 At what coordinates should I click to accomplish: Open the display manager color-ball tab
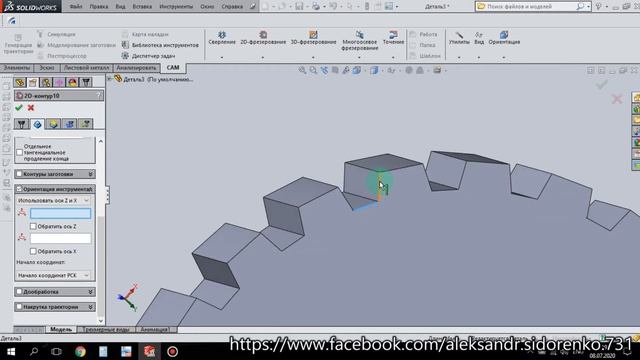72,82
